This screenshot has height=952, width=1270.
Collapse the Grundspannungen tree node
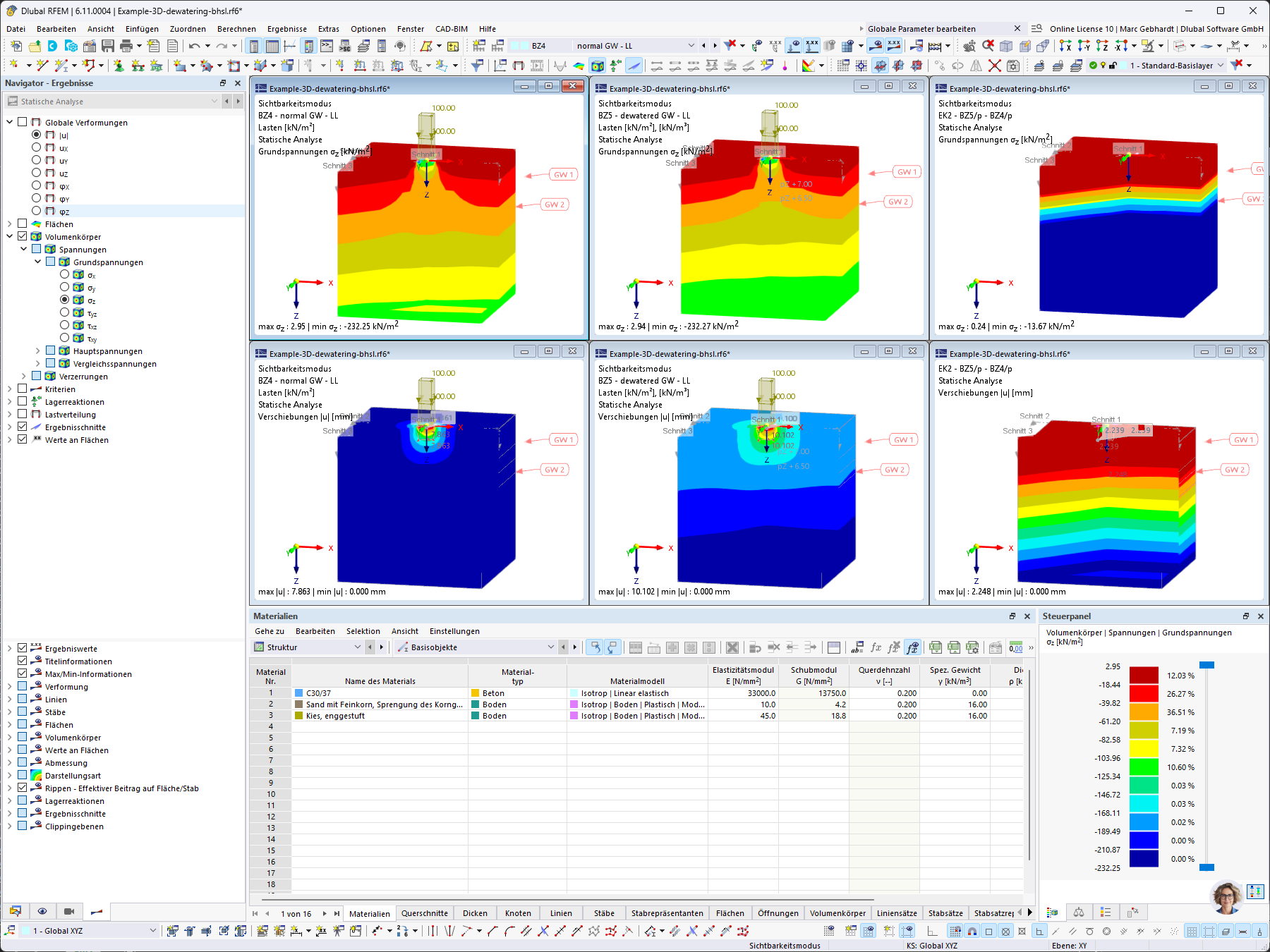[38, 262]
